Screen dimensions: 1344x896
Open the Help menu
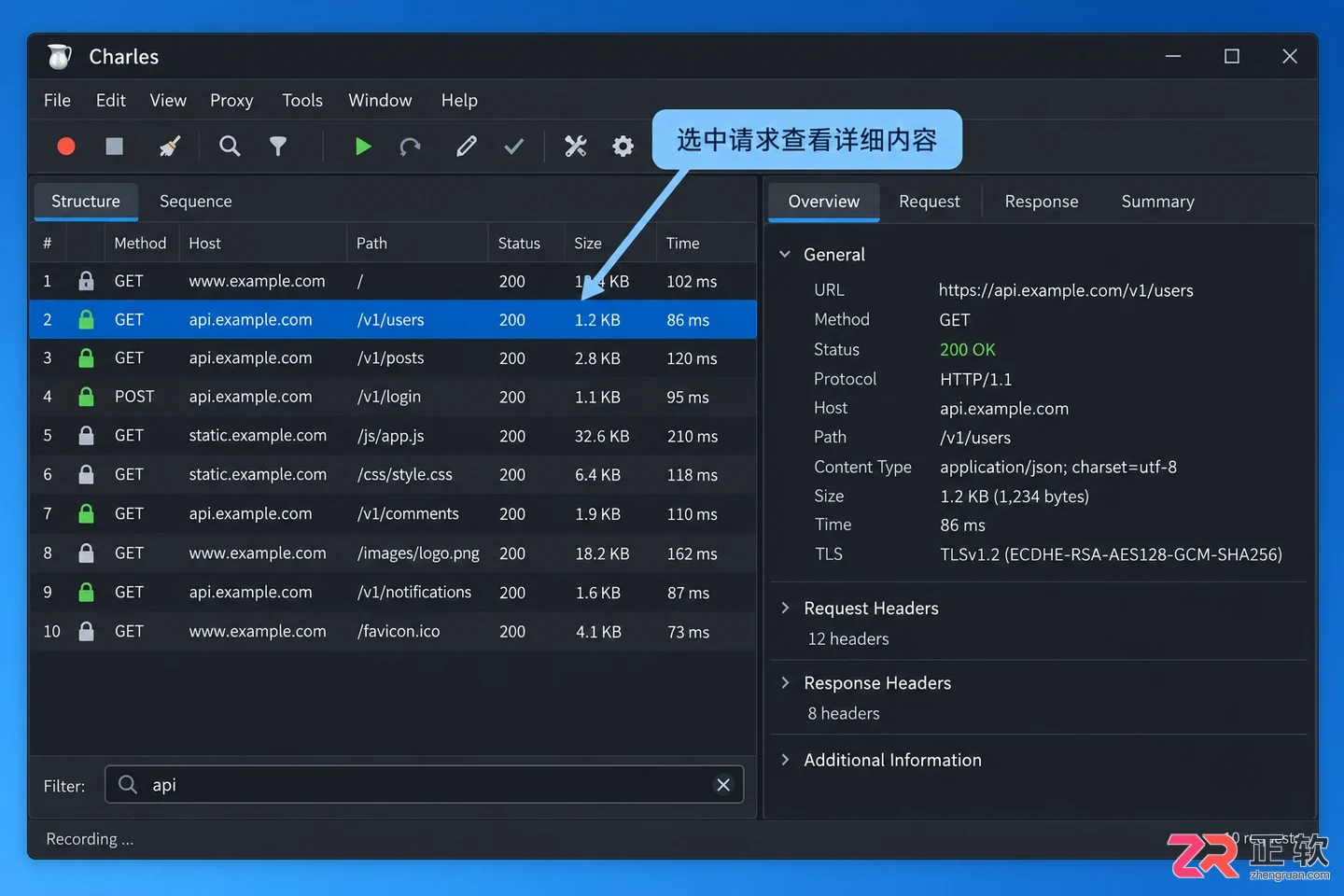459,100
